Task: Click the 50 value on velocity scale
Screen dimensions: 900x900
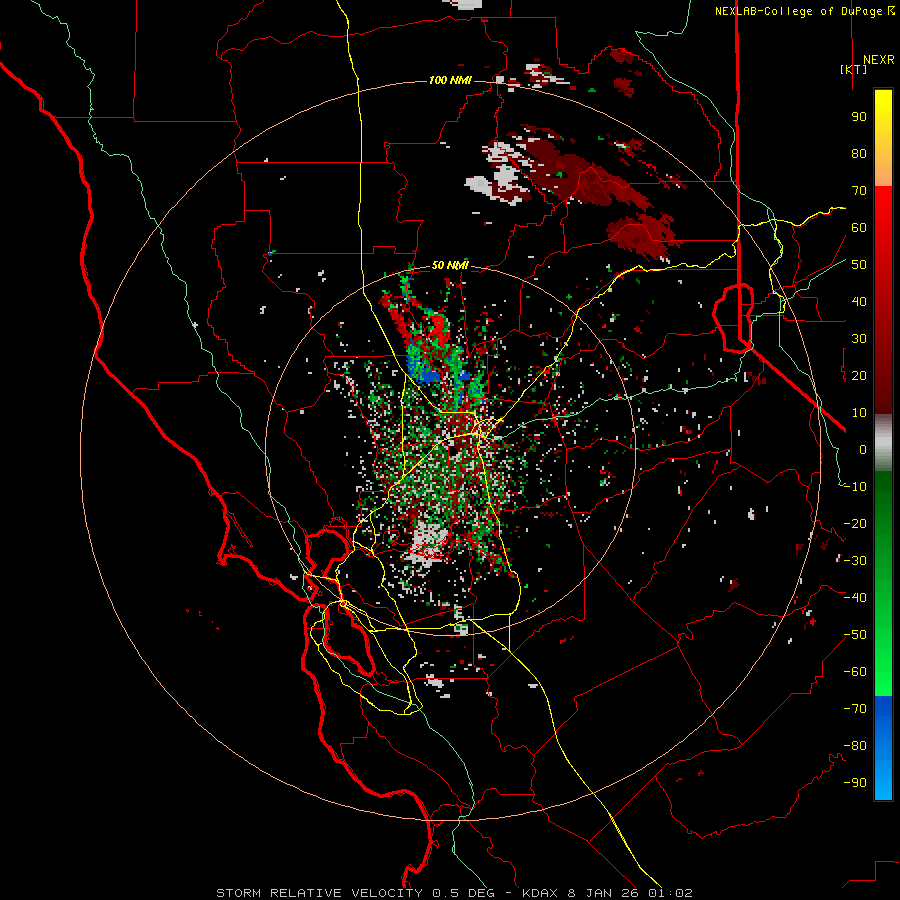Action: 859,265
